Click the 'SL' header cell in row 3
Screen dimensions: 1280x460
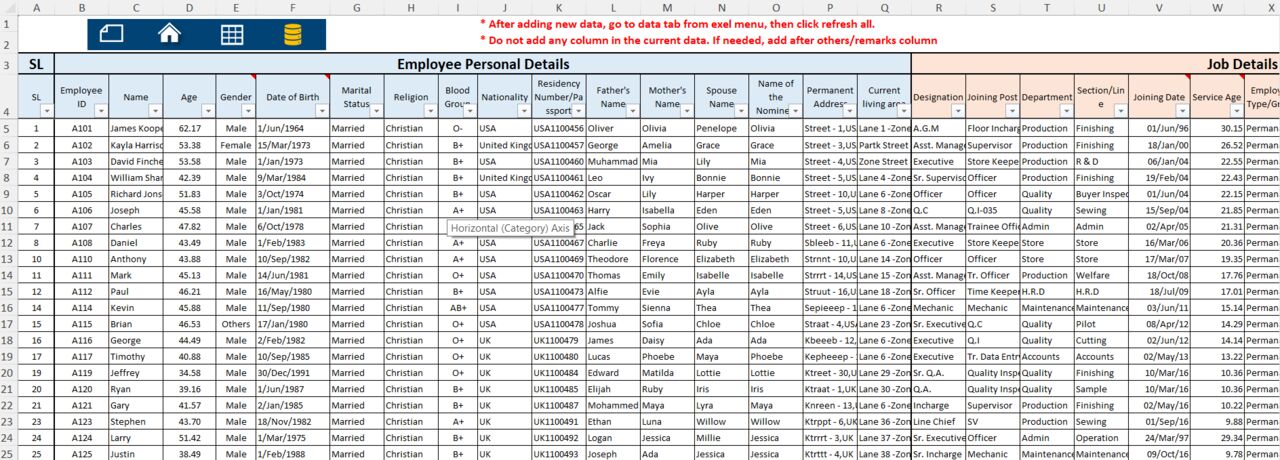tap(37, 64)
